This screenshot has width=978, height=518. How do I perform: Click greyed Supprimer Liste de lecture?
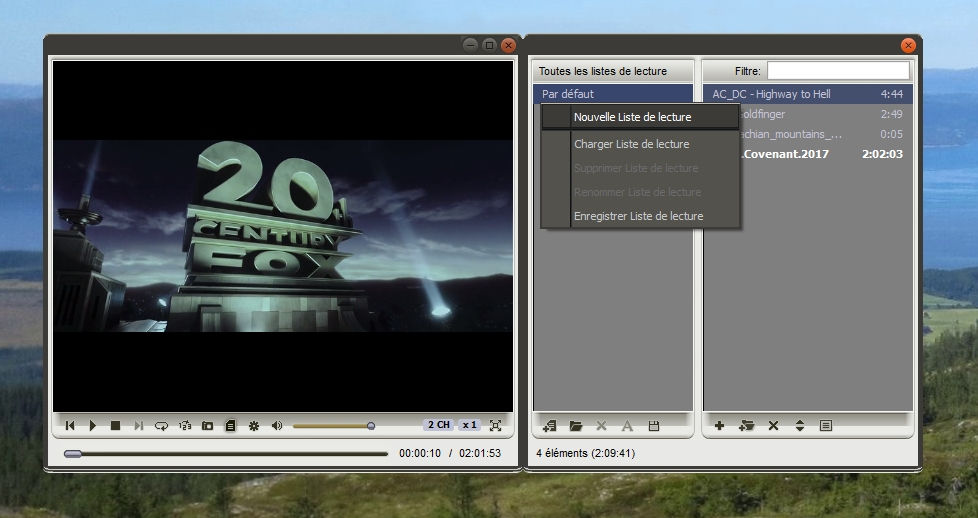tap(641, 169)
